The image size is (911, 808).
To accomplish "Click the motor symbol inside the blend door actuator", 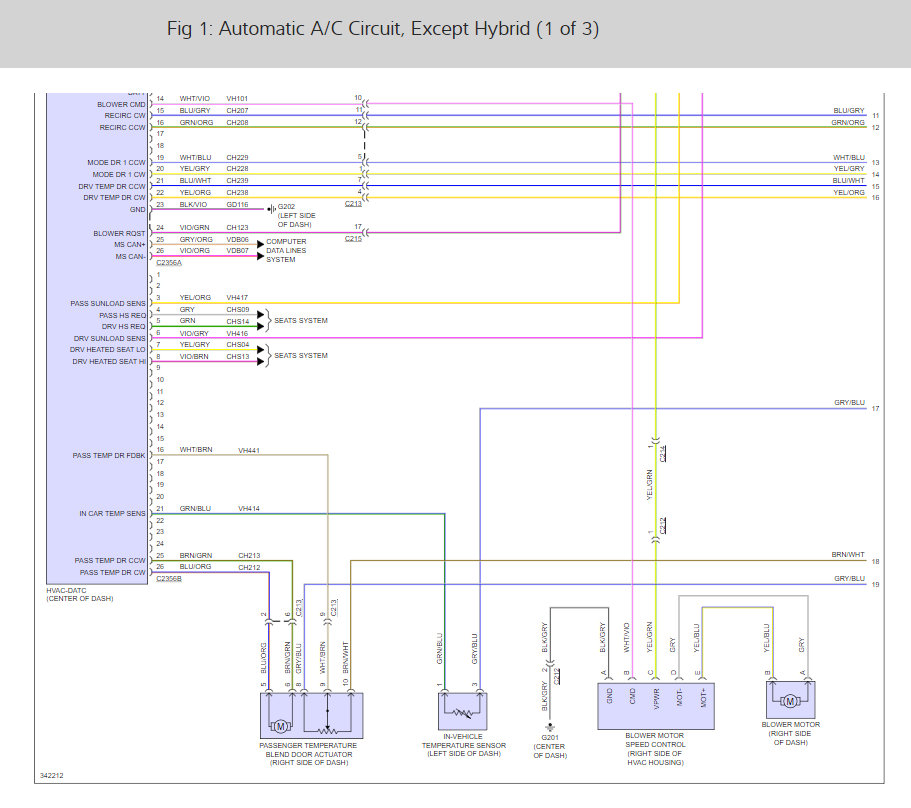I will tap(280, 726).
